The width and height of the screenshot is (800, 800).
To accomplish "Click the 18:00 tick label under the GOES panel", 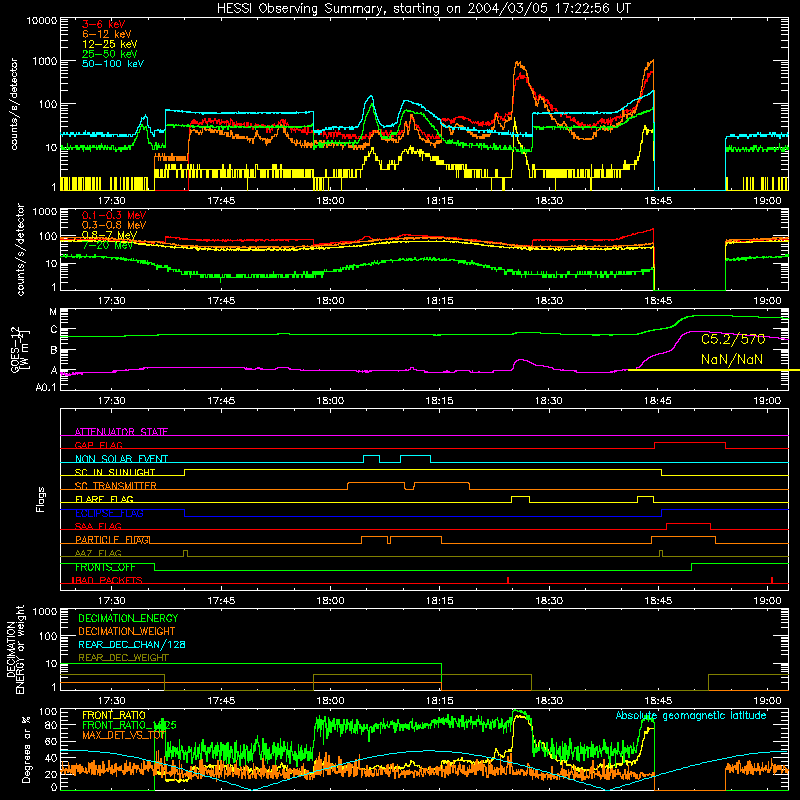I will coord(330,401).
